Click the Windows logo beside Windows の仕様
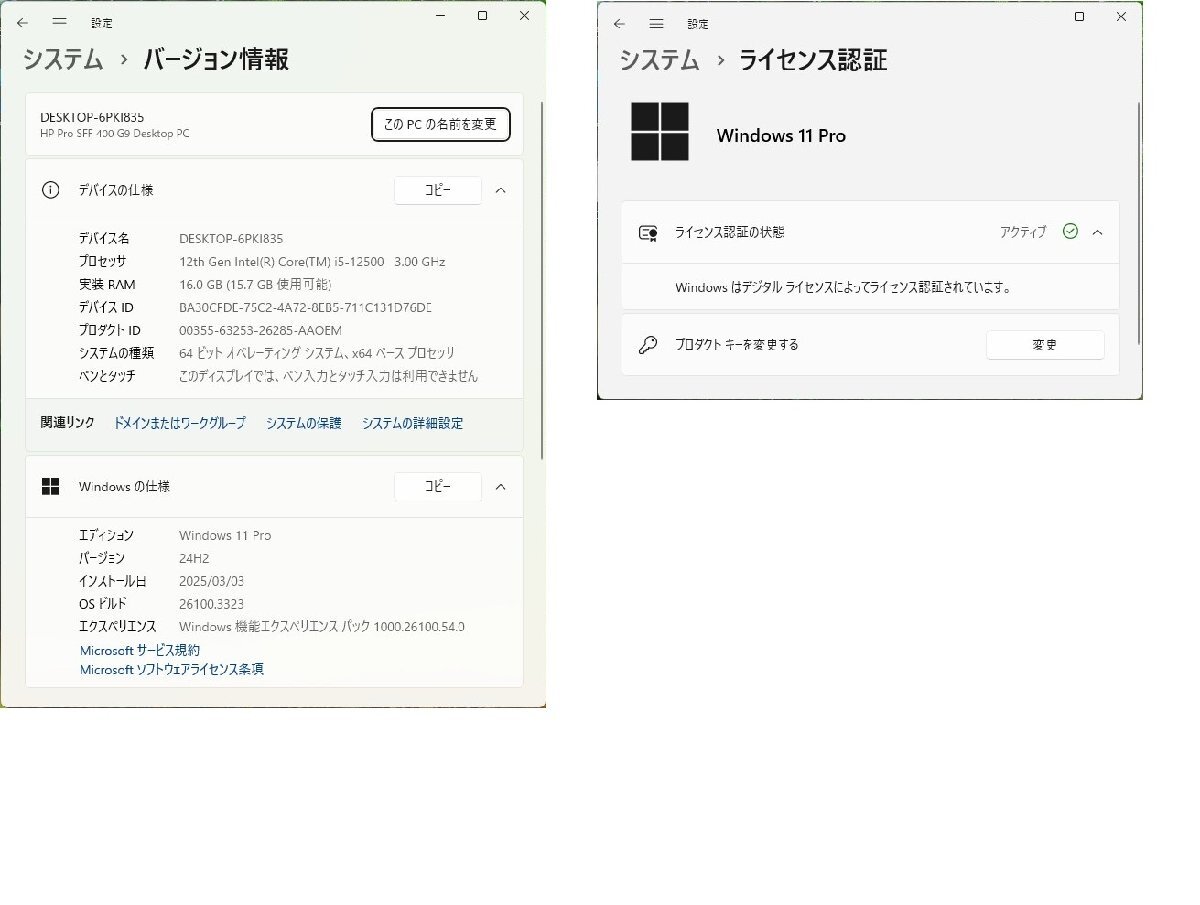Viewport: 1200px width, 905px height. (x=50, y=486)
